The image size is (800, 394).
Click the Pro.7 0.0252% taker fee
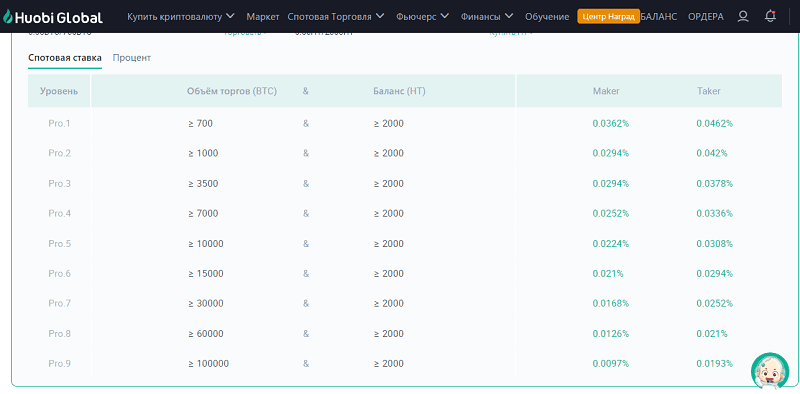[715, 303]
